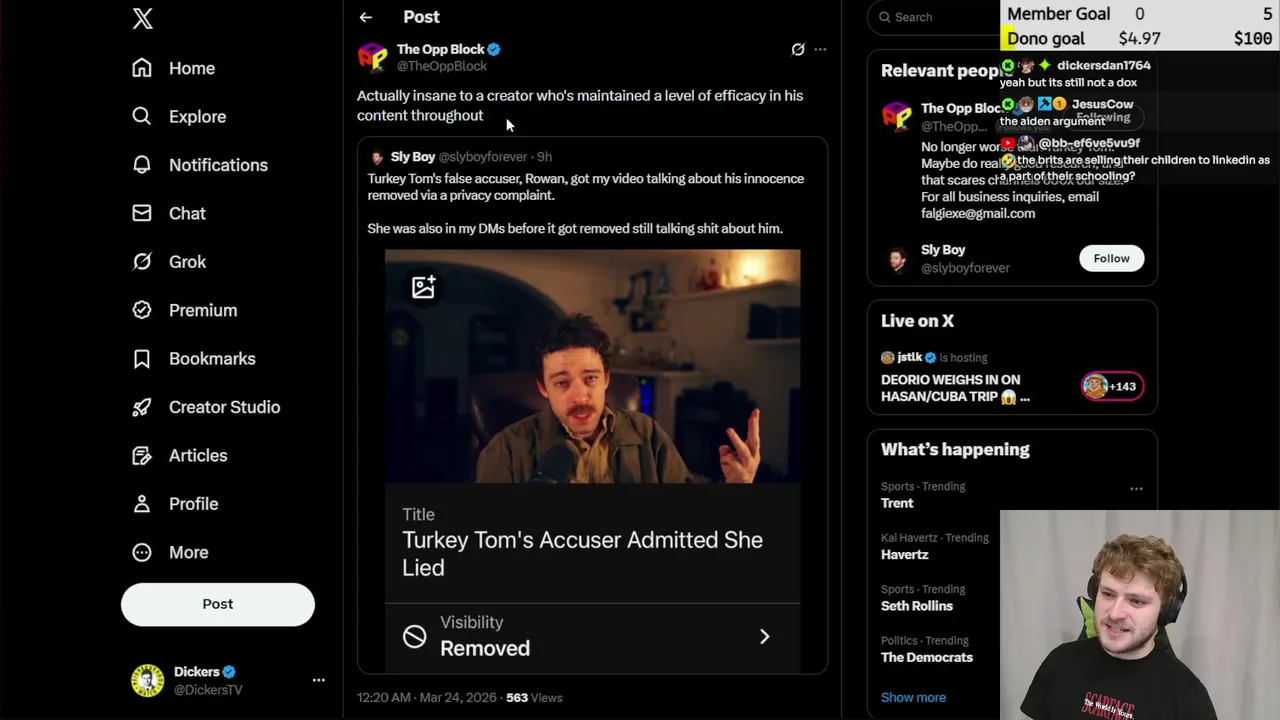Click Sly Boy small avatar in quote
1280x720 pixels.
(377, 157)
